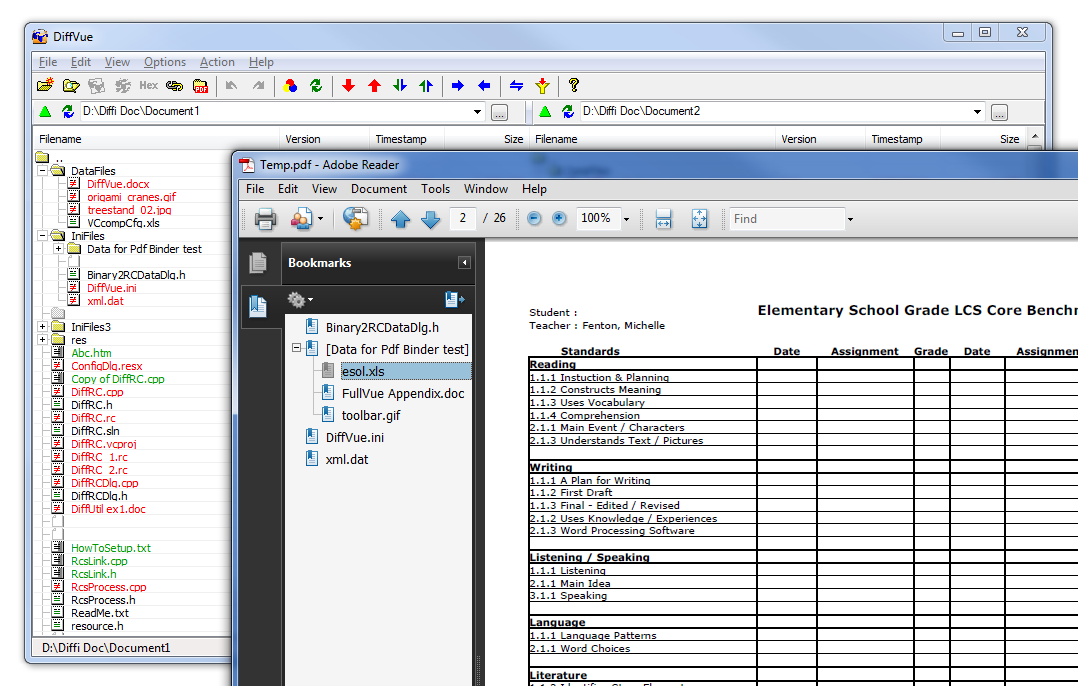Screen dimensions: 1078x686
Task: Click the right Version column header
Action: coord(820,139)
